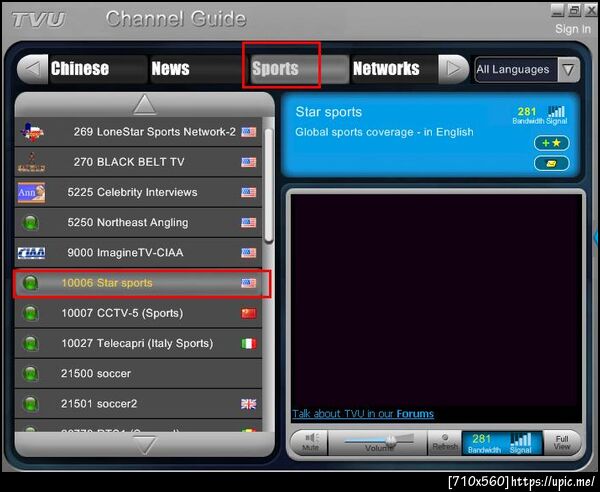The image size is (600, 492).
Task: Click the collapse arrow on the window's right edge
Action: tap(596, 238)
